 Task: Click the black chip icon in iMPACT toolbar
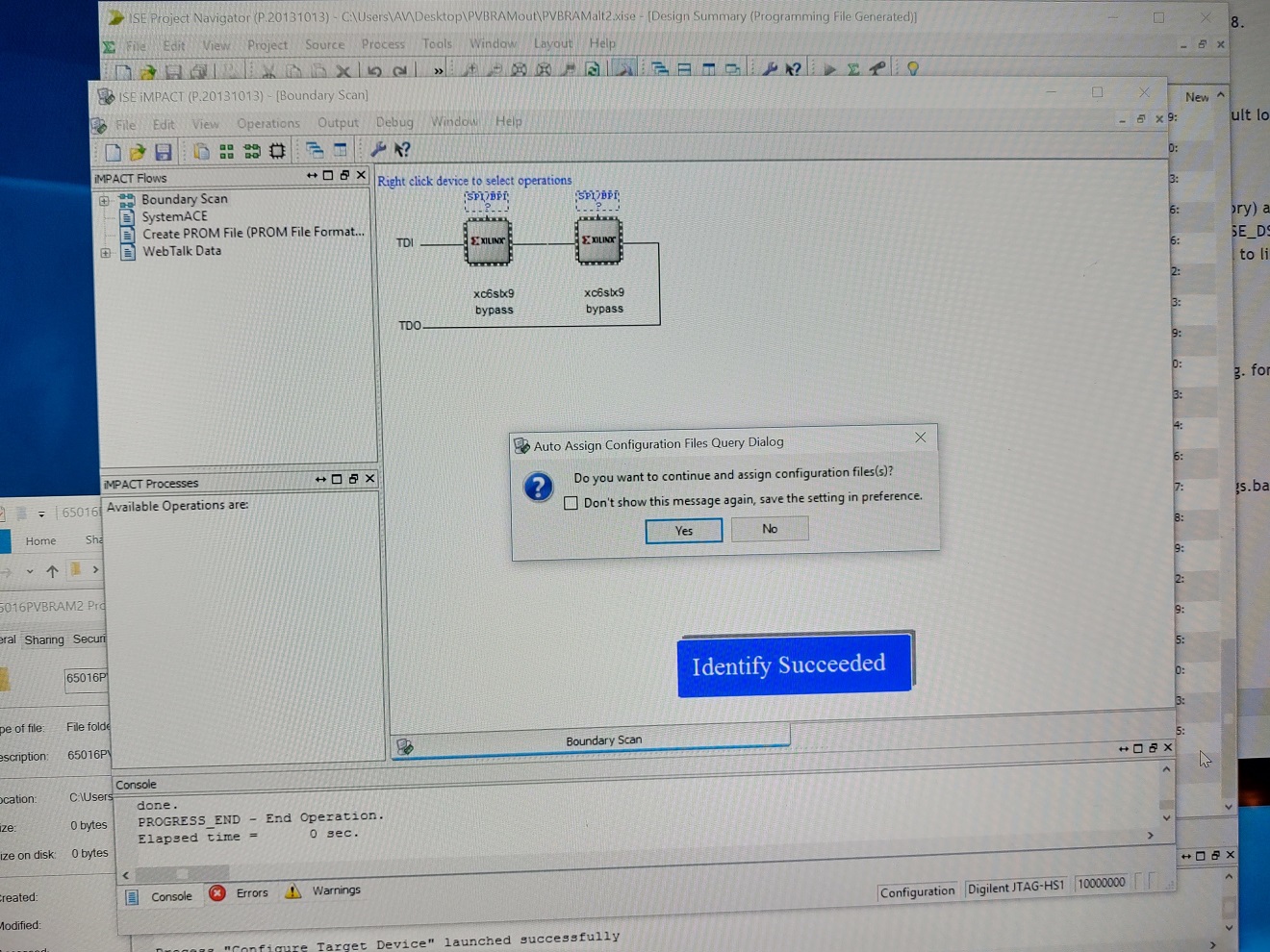tap(277, 151)
